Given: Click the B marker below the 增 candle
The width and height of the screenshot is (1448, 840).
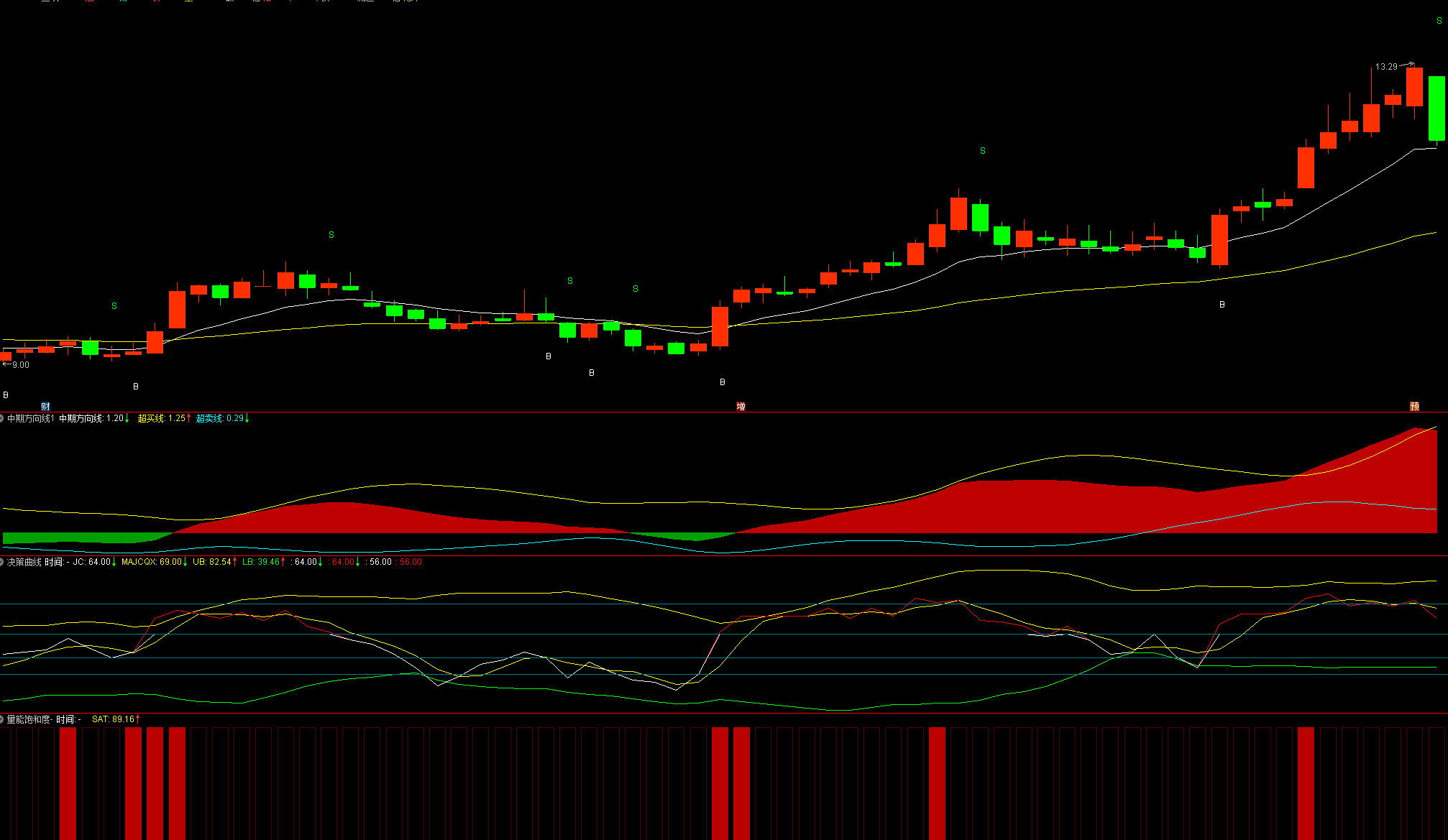Looking at the screenshot, I should (723, 382).
